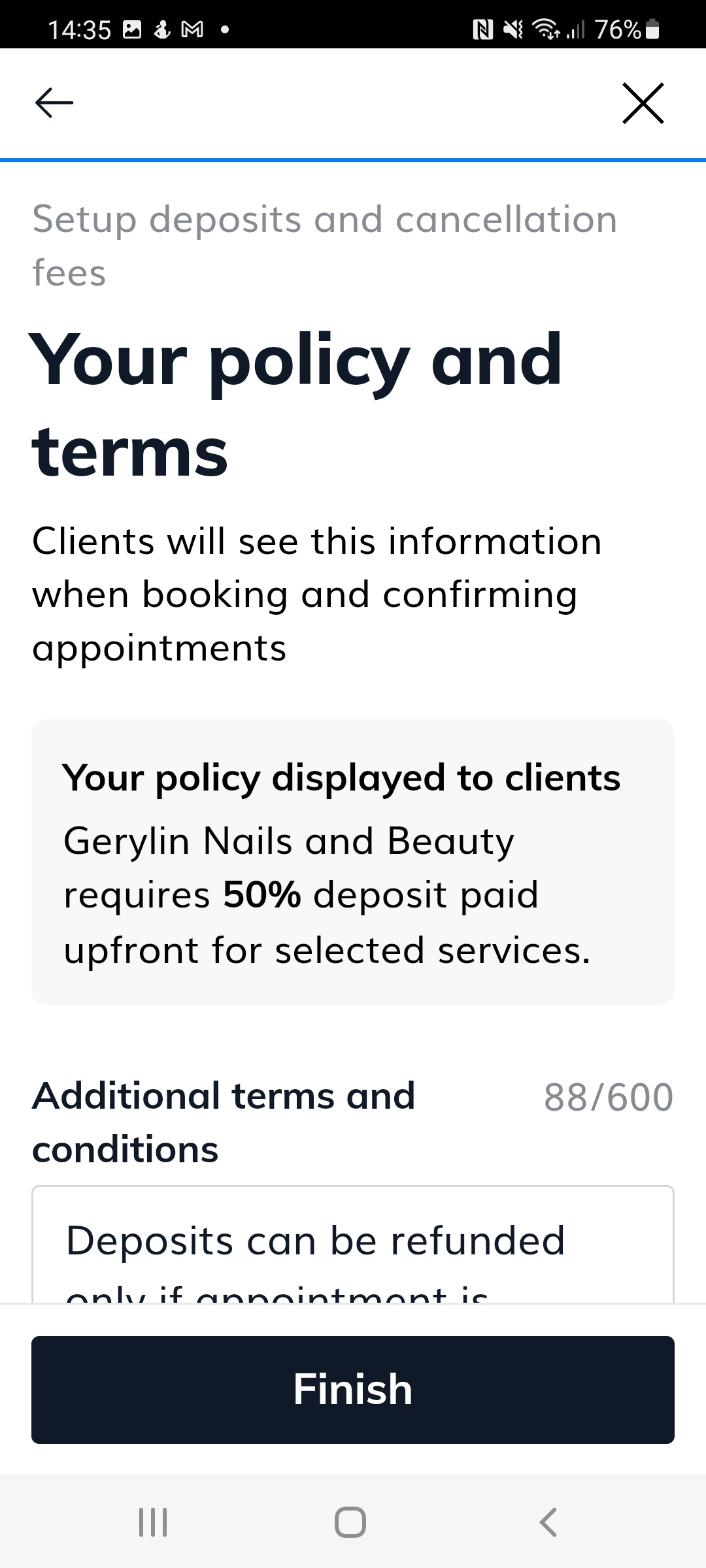Screen dimensions: 706x1568
Task: Go back using the left arrow icon
Action: pyautogui.click(x=54, y=103)
